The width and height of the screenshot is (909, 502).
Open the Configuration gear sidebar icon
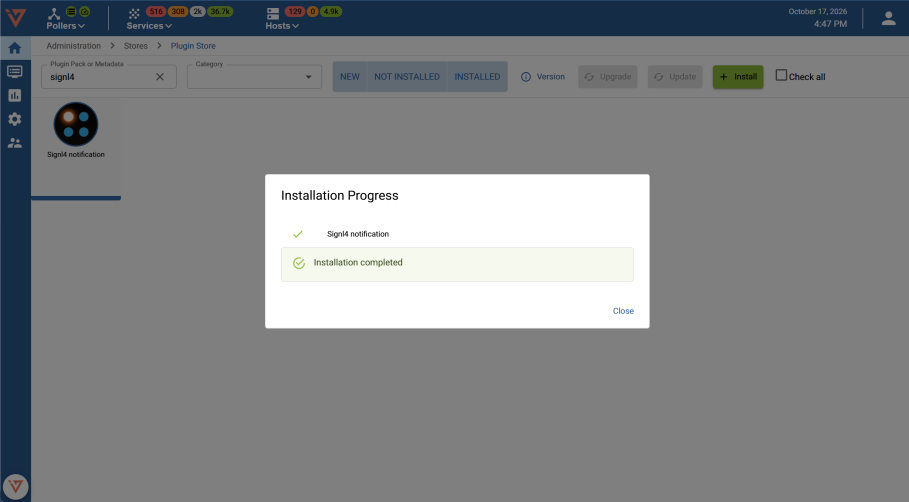15,119
